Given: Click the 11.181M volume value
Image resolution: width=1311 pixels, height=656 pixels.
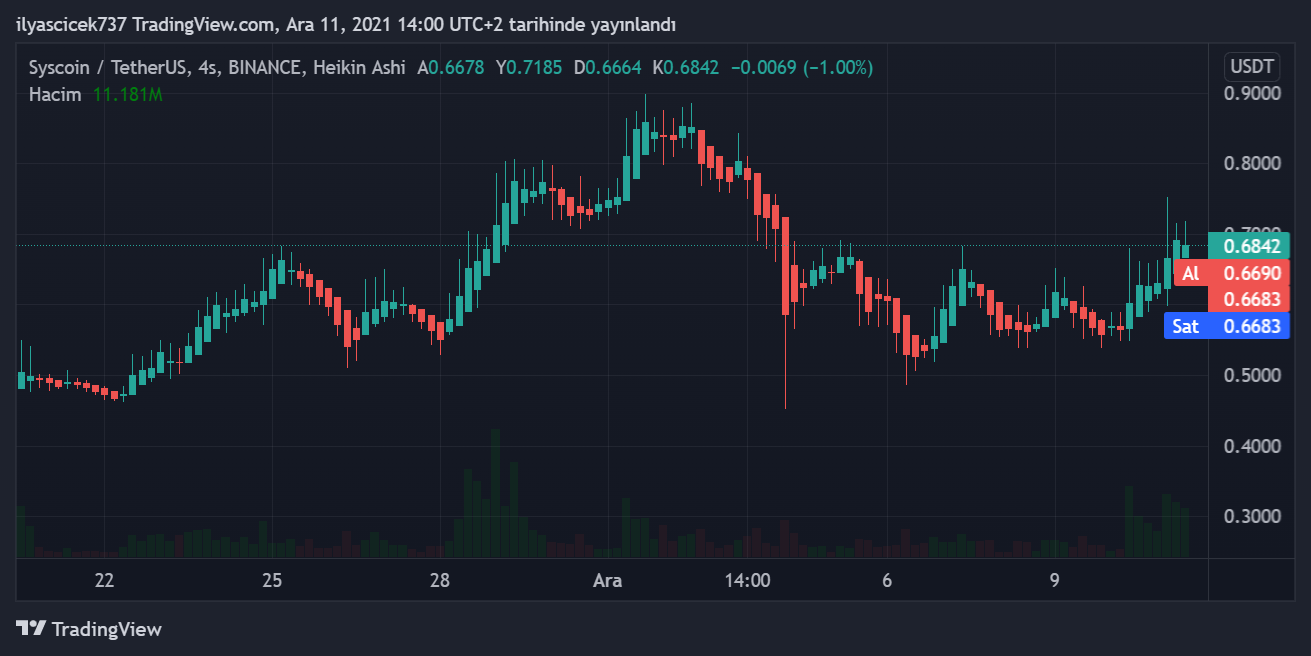Looking at the screenshot, I should [127, 95].
